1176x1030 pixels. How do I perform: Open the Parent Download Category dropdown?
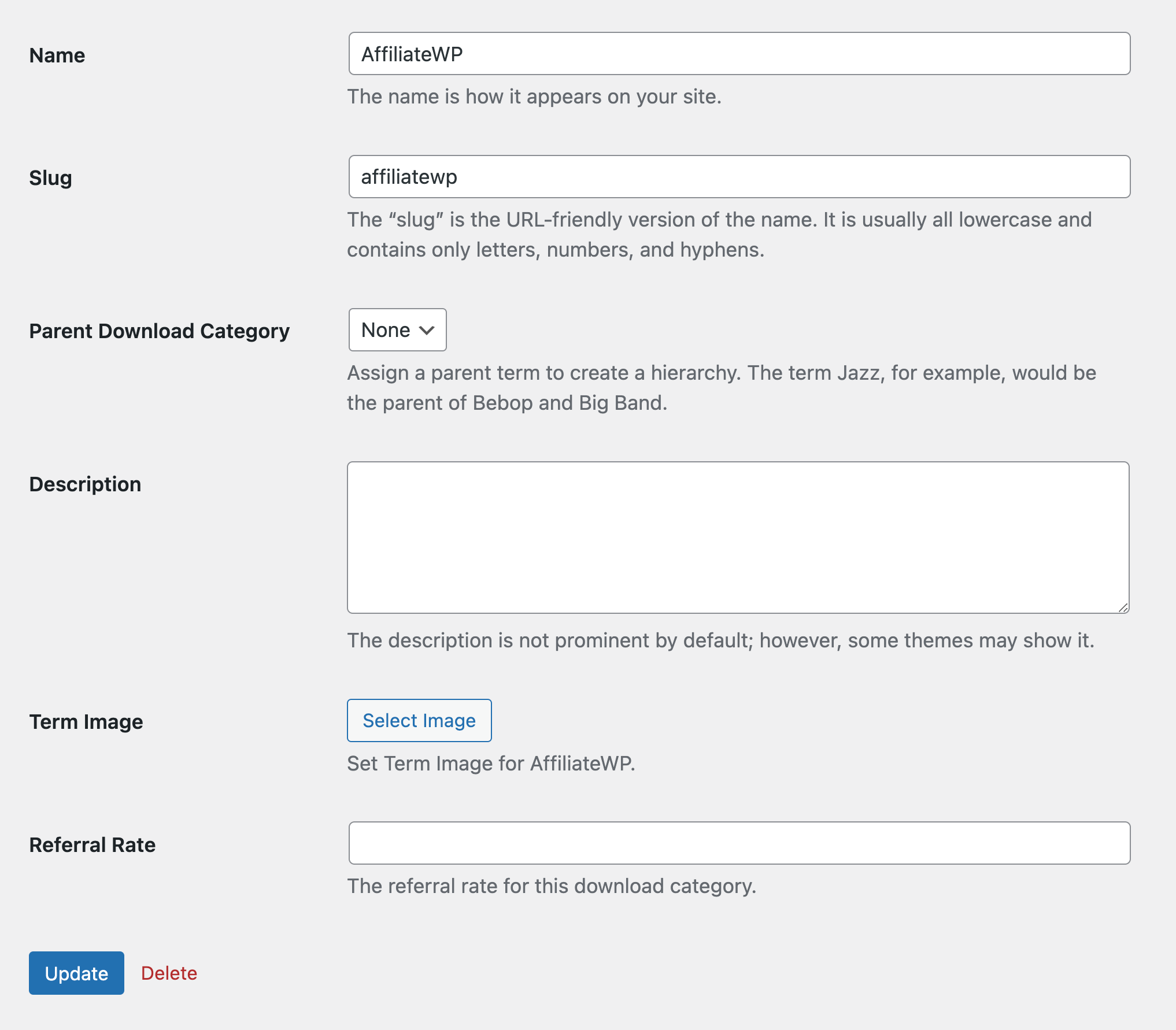397,330
